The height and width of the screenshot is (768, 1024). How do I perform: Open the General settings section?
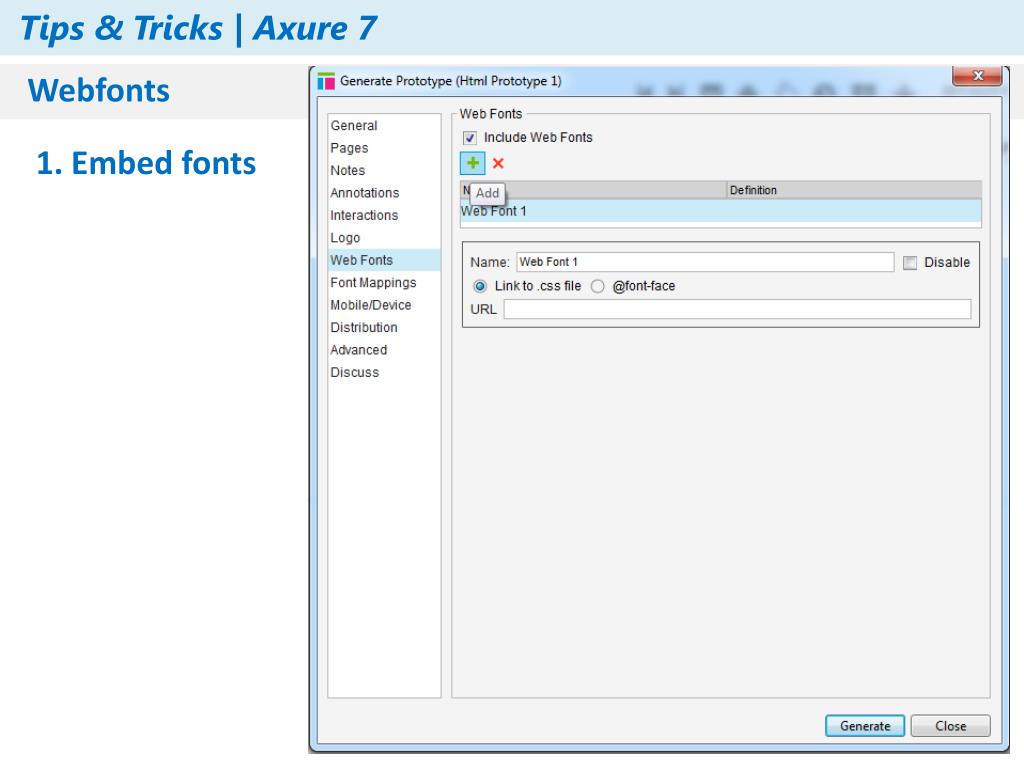click(384, 125)
